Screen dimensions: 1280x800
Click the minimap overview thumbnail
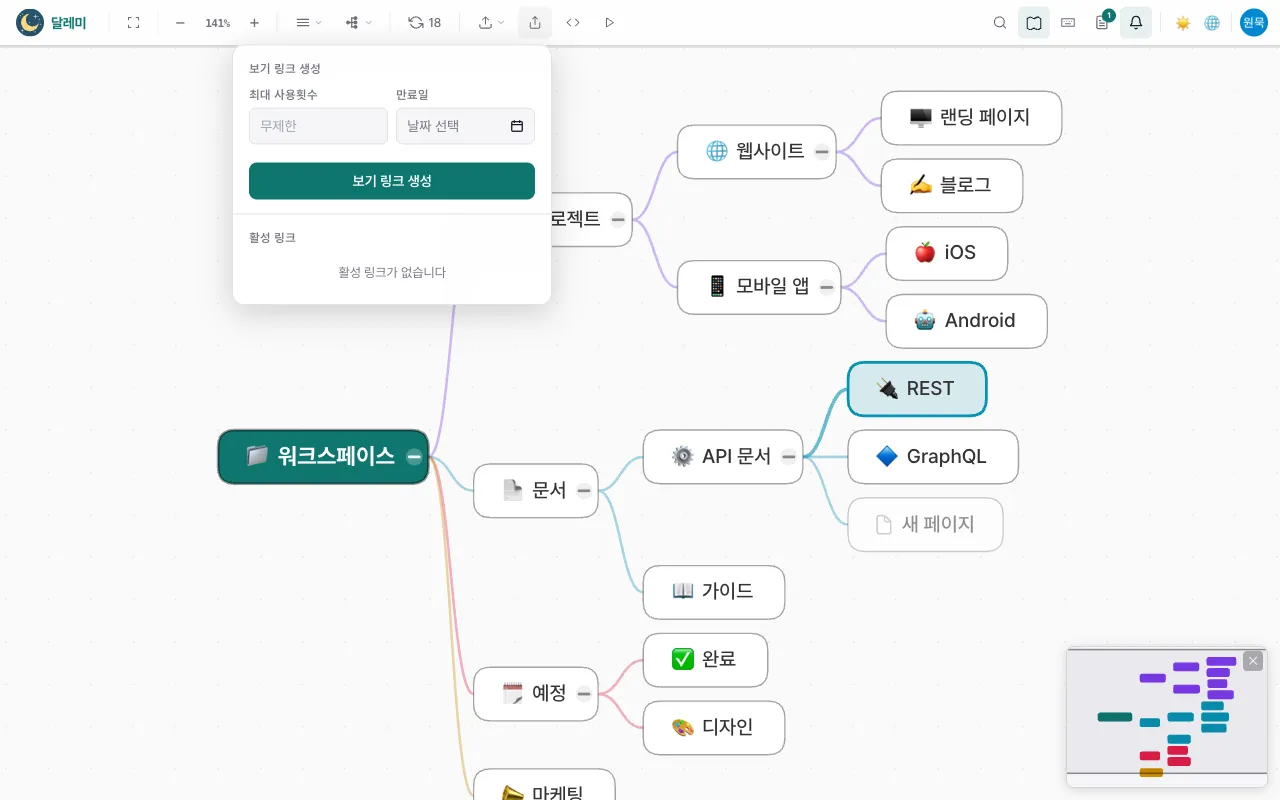(1167, 718)
